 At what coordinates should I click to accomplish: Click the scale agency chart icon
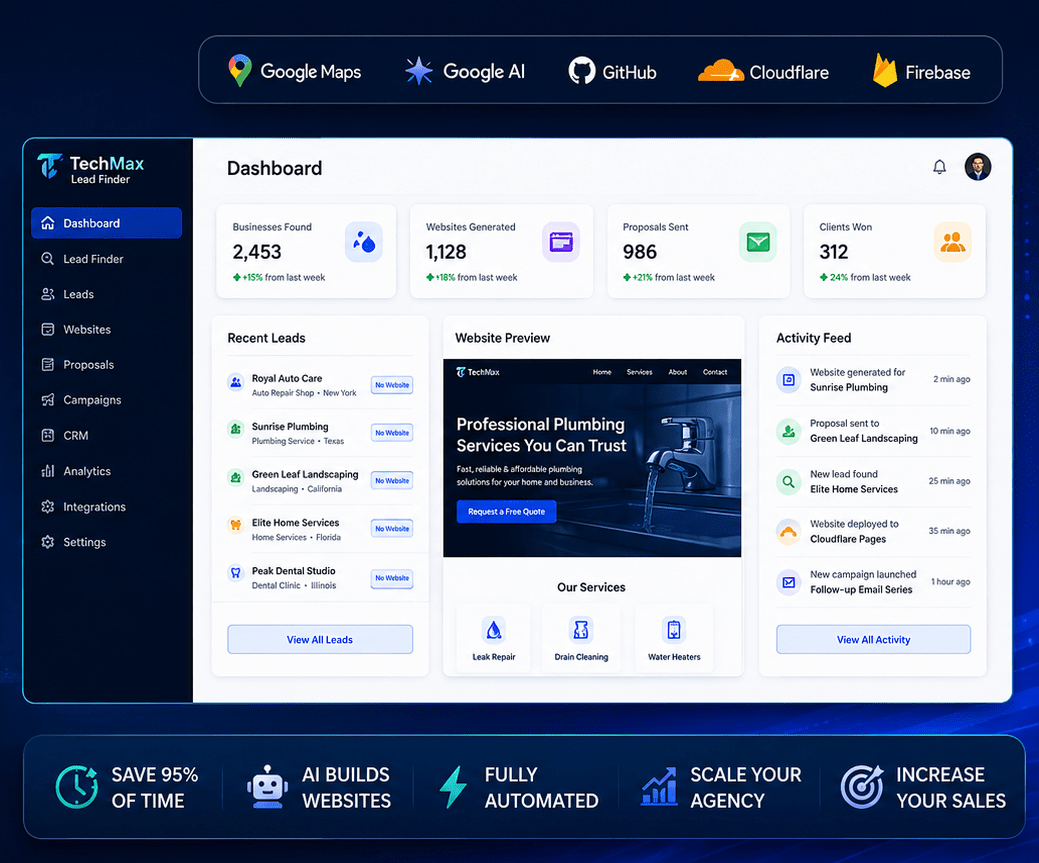pyautogui.click(x=659, y=787)
